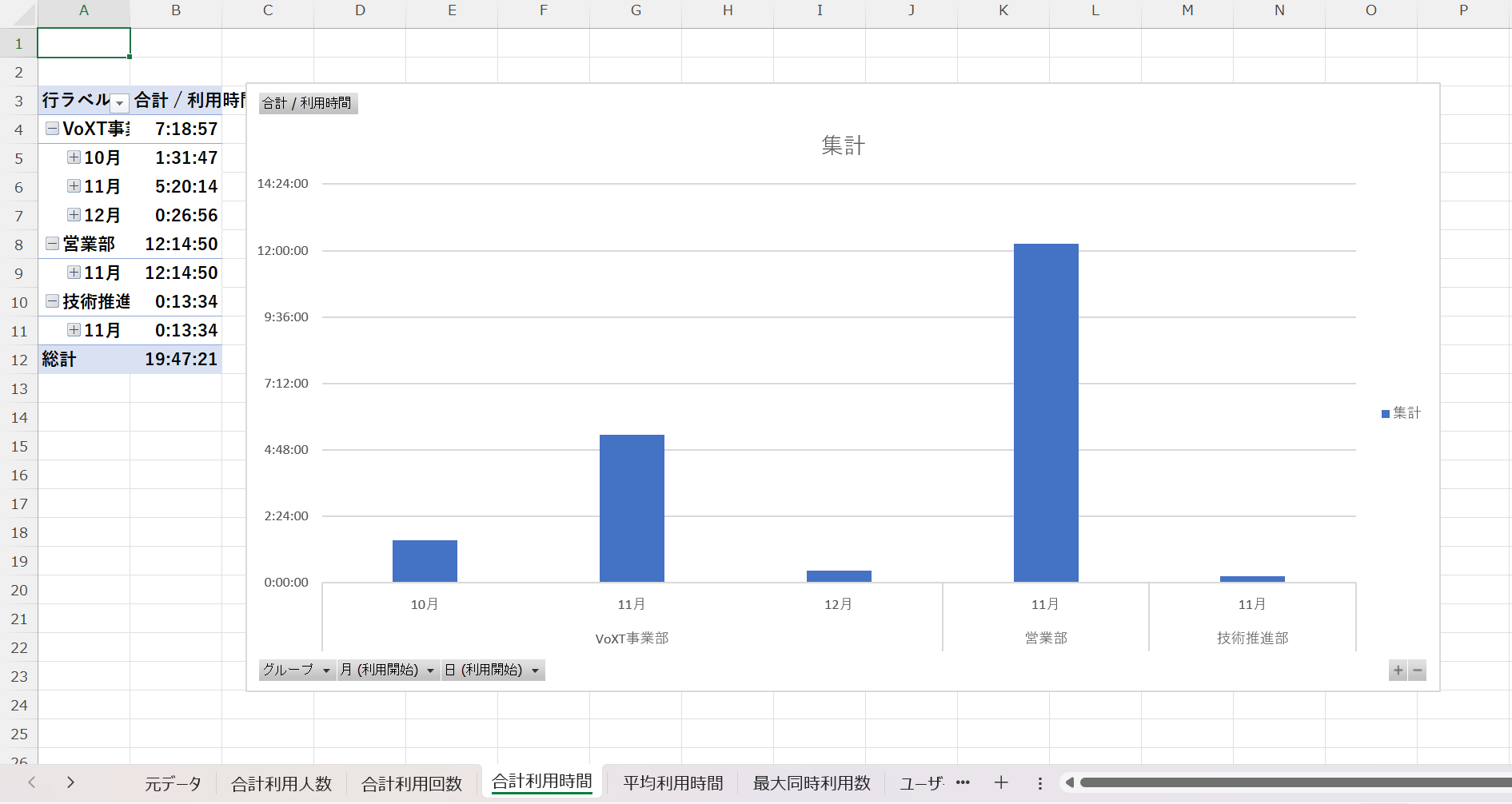Image resolution: width=1512 pixels, height=804 pixels.
Task: Expand the 10月 row under VoXT
Action: 74,157
